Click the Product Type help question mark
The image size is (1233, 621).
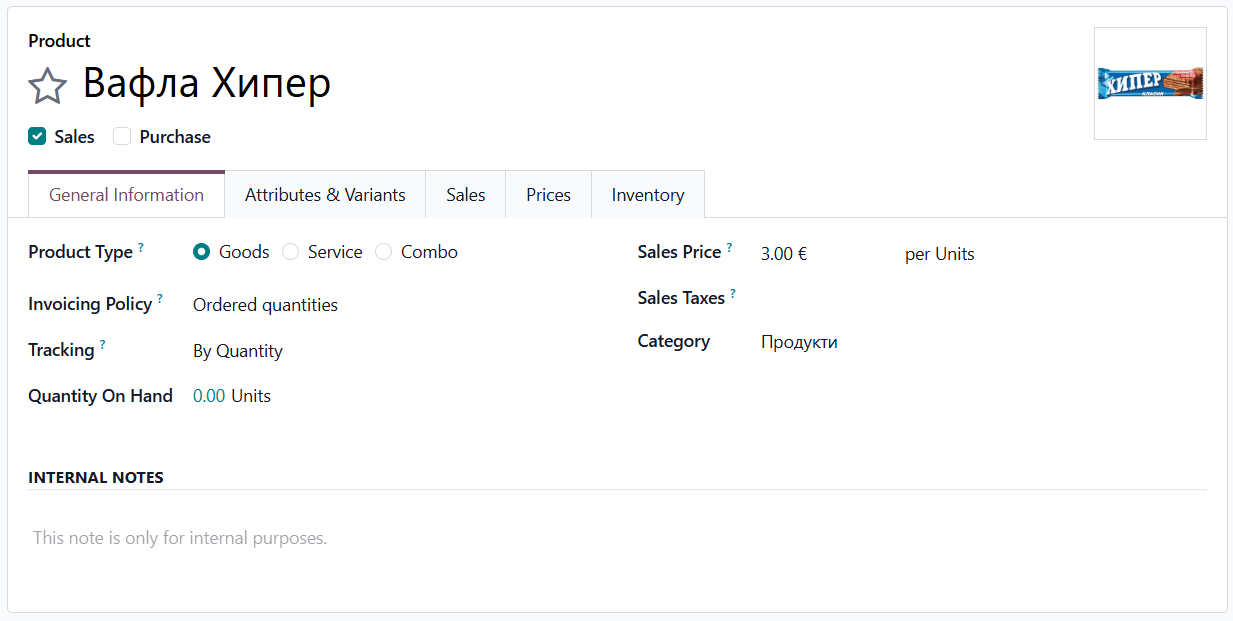tap(141, 247)
